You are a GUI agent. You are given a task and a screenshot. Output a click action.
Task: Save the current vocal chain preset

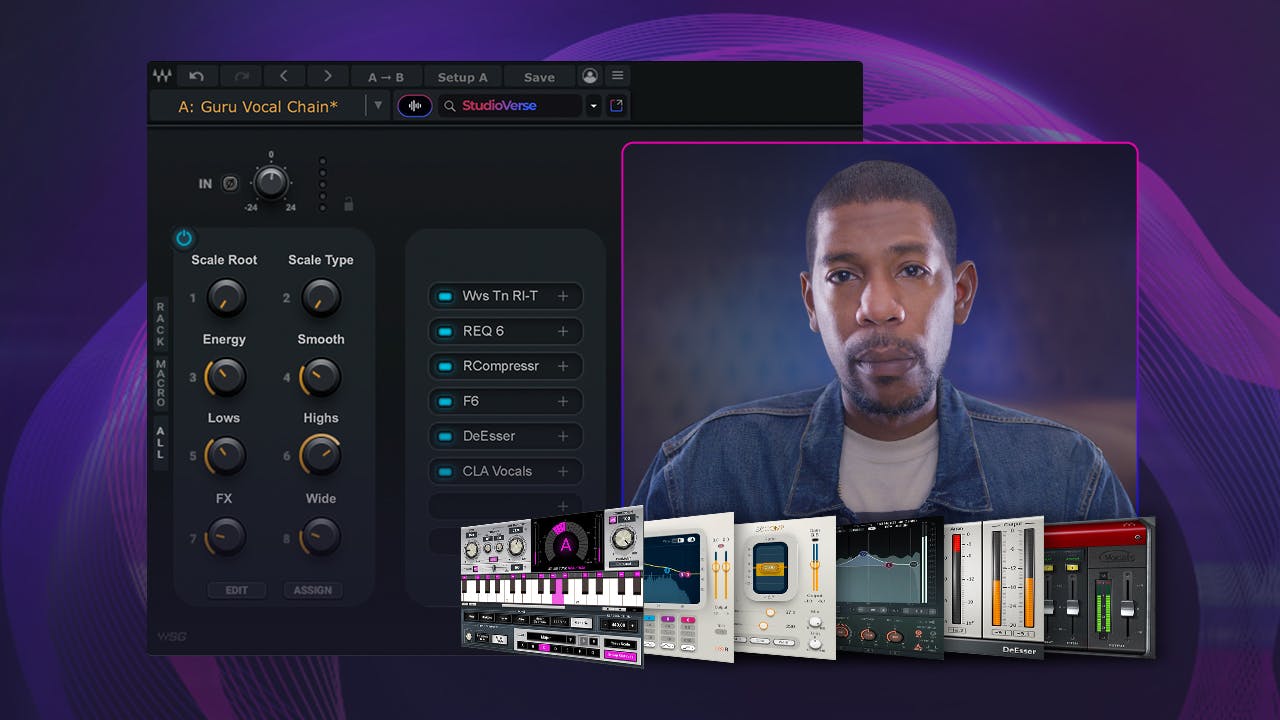pos(539,76)
